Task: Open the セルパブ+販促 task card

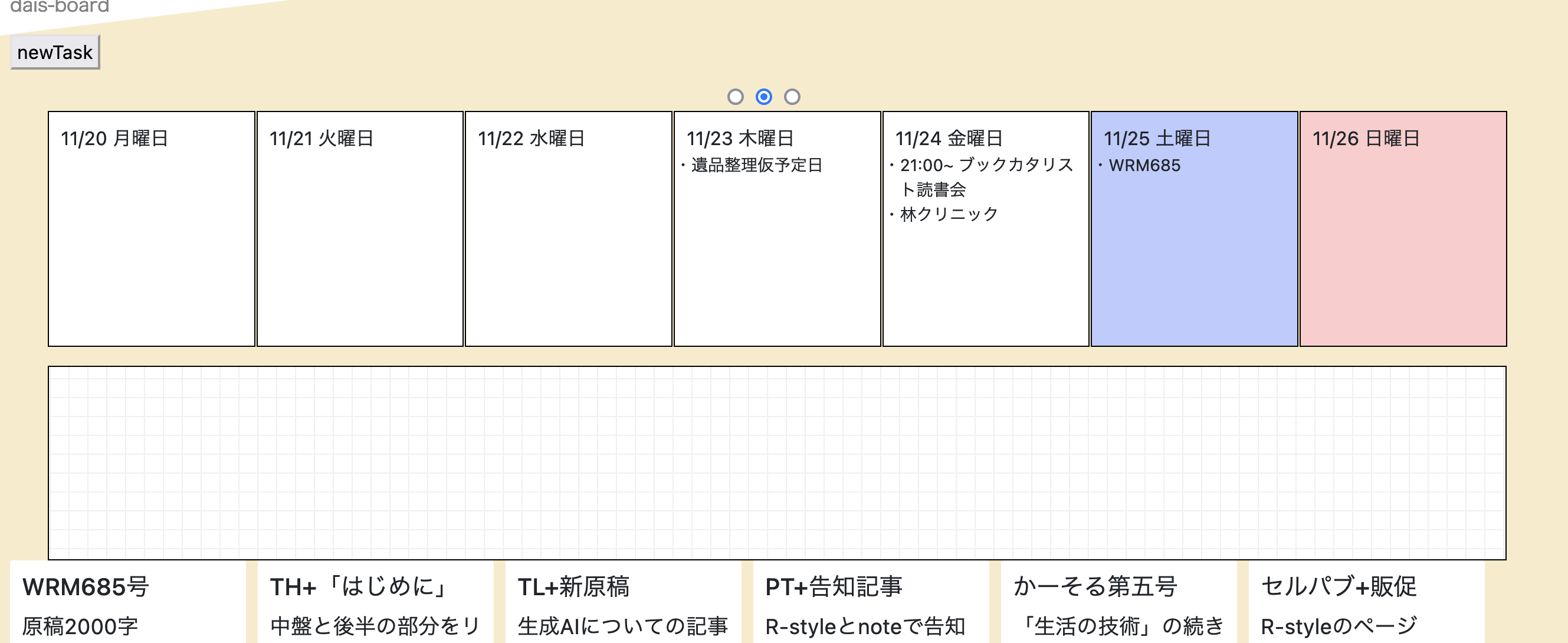Action: pos(1366,603)
